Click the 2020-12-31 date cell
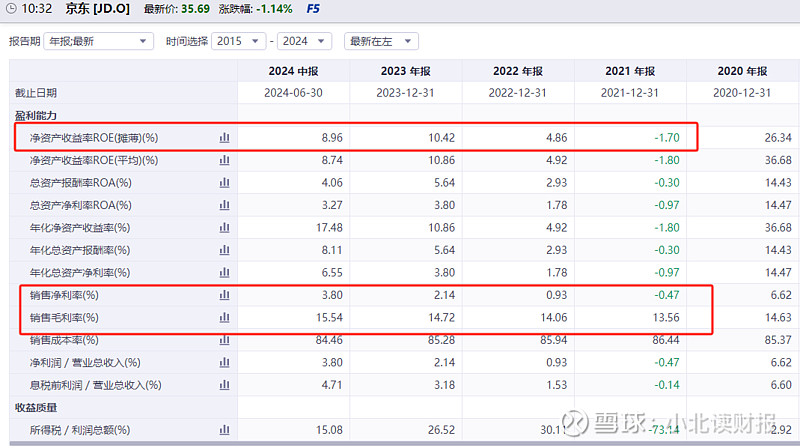 742,93
